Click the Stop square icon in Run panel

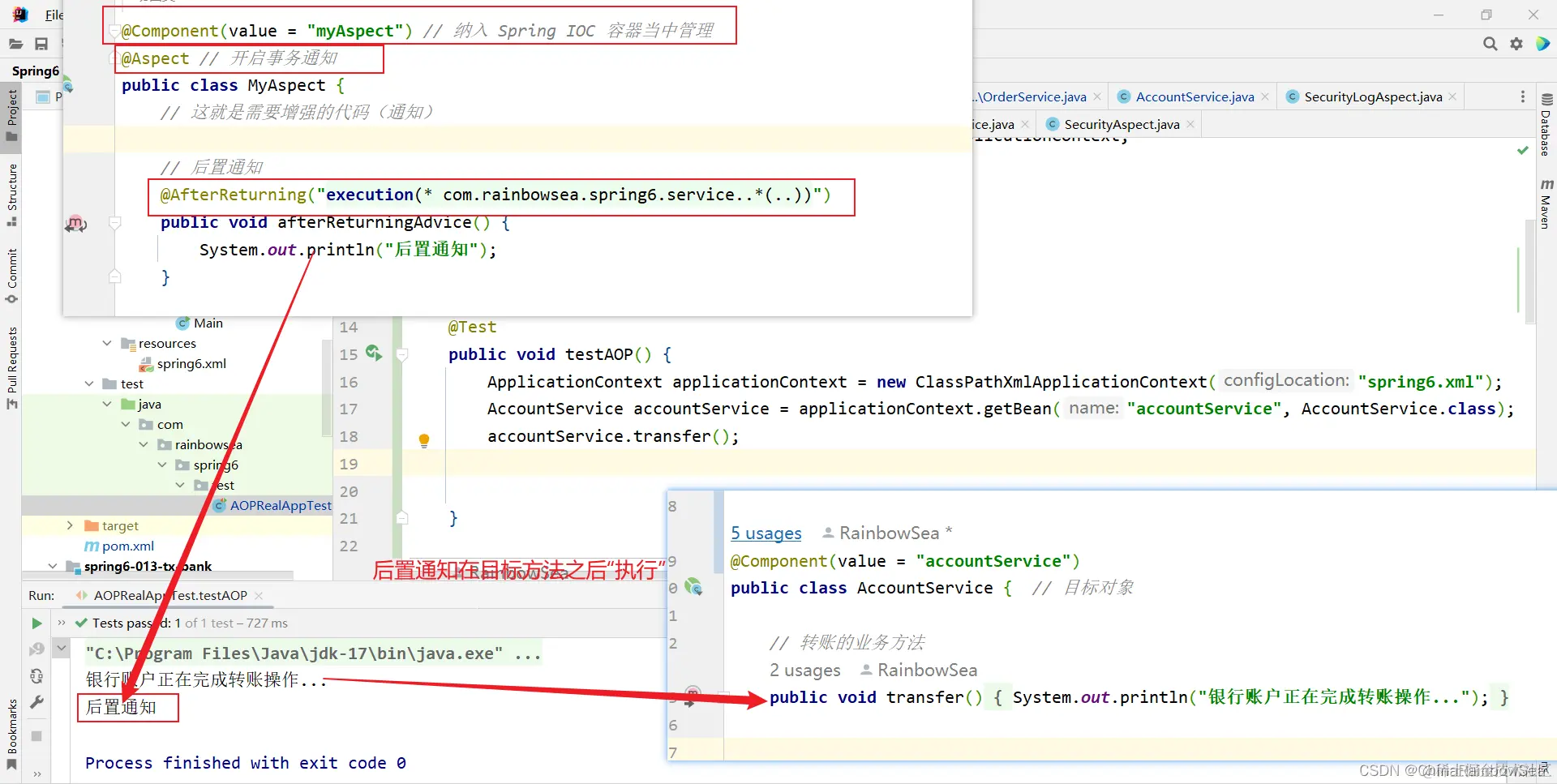tap(36, 736)
